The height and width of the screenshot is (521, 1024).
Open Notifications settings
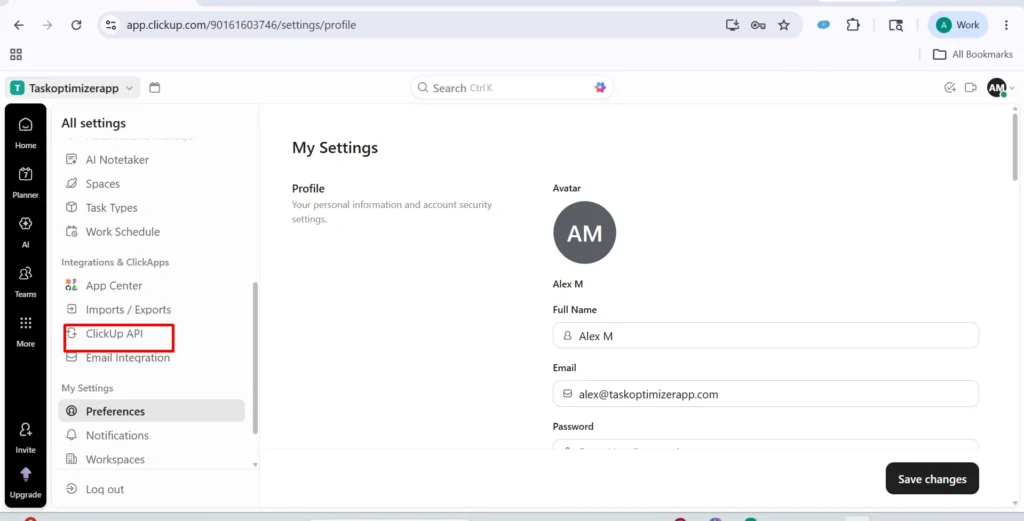pos(153,435)
